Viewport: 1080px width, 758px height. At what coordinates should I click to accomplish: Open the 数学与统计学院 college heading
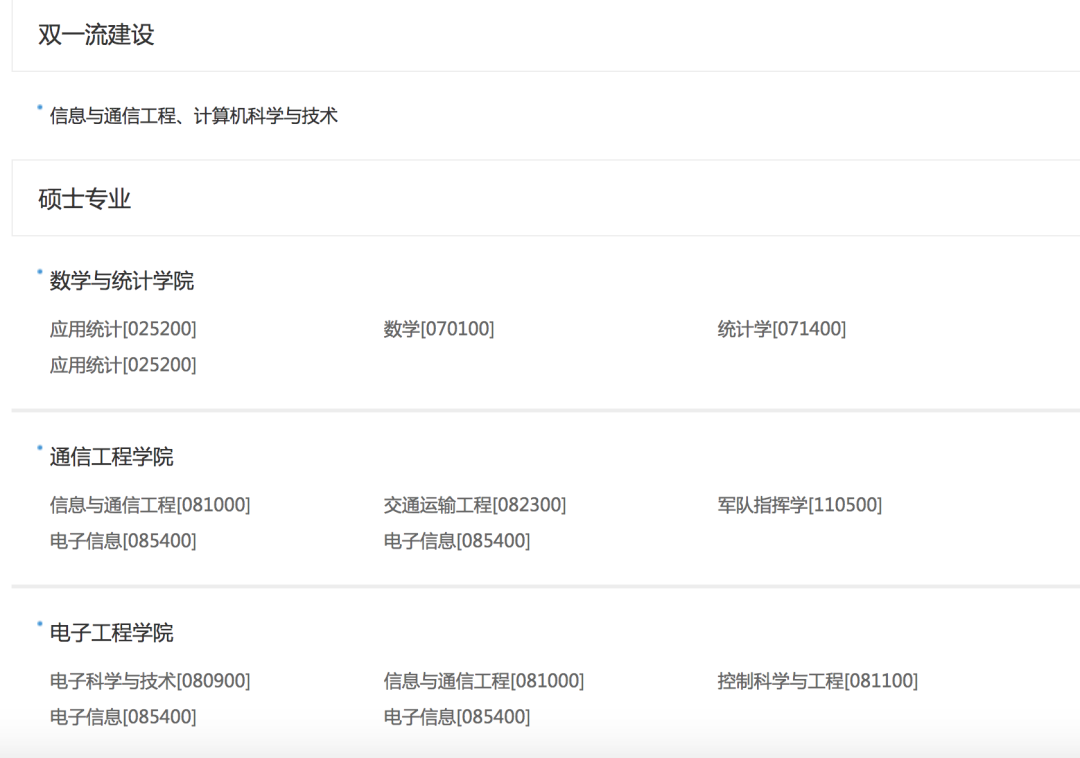122,281
